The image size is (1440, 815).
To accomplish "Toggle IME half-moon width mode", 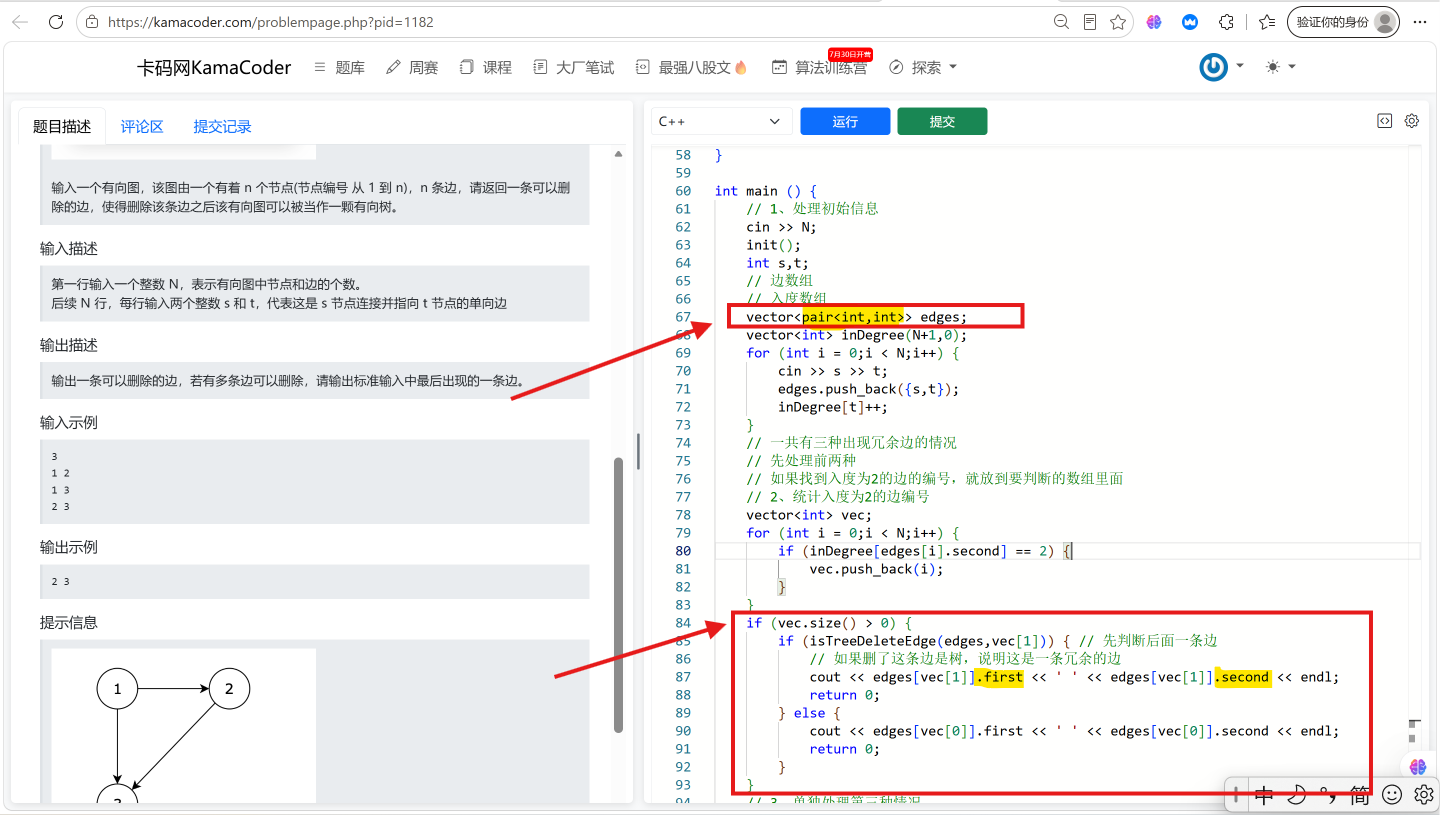I will click(1297, 796).
